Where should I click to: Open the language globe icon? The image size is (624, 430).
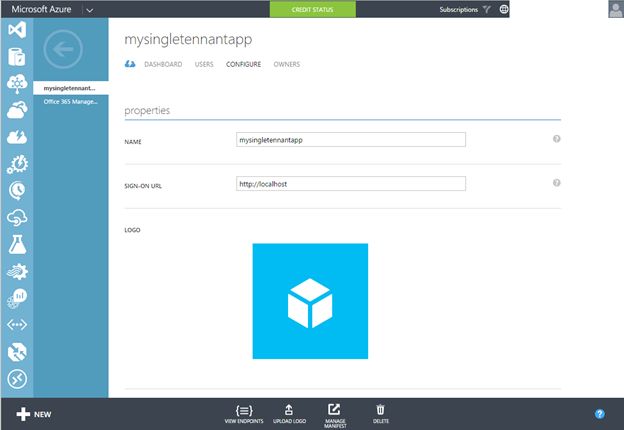pyautogui.click(x=504, y=9)
